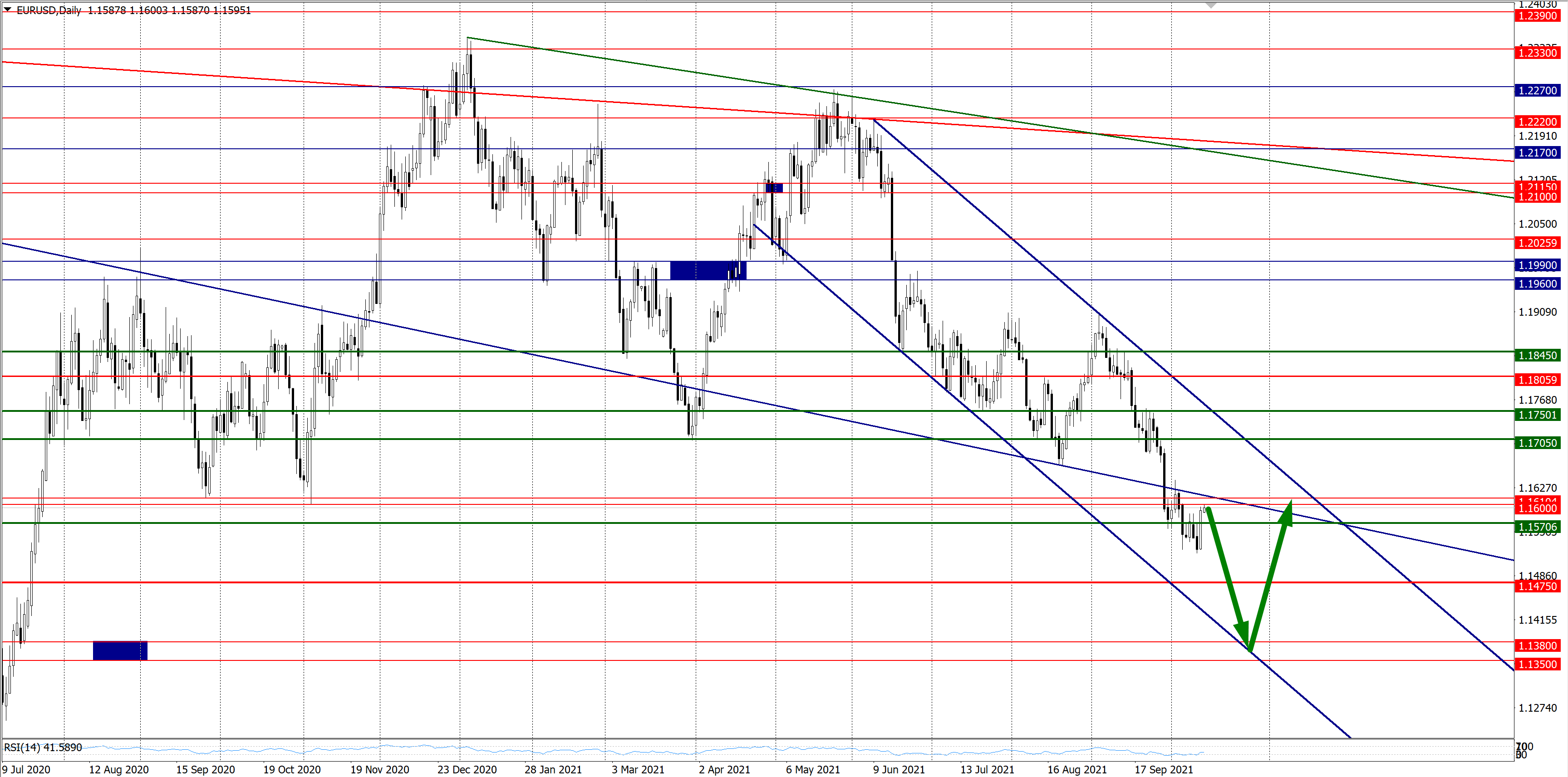Image resolution: width=1568 pixels, height=777 pixels.
Task: Click the green 1.15706 price label
Action: [1537, 527]
